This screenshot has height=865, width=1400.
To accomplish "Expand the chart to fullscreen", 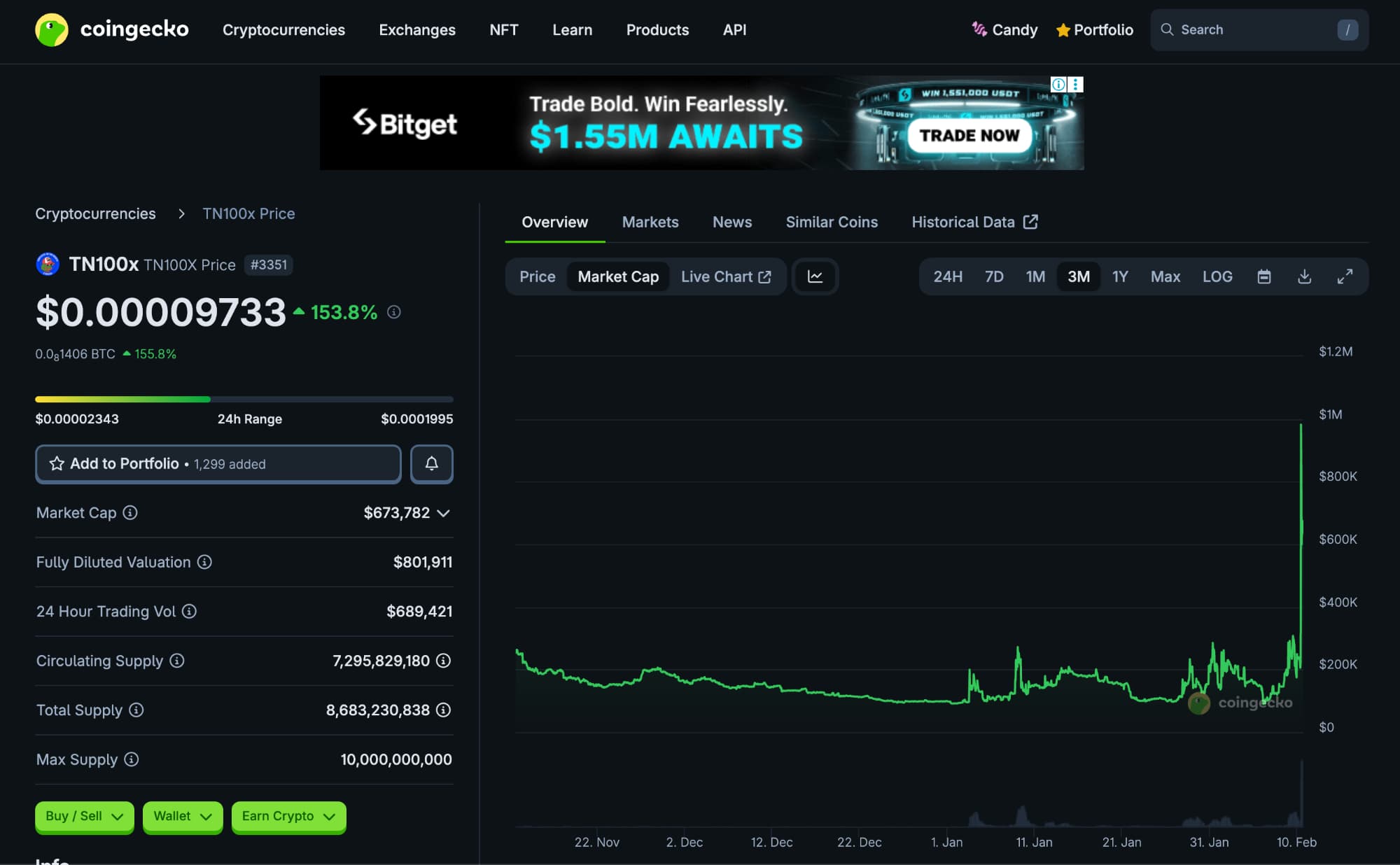I will point(1344,276).
